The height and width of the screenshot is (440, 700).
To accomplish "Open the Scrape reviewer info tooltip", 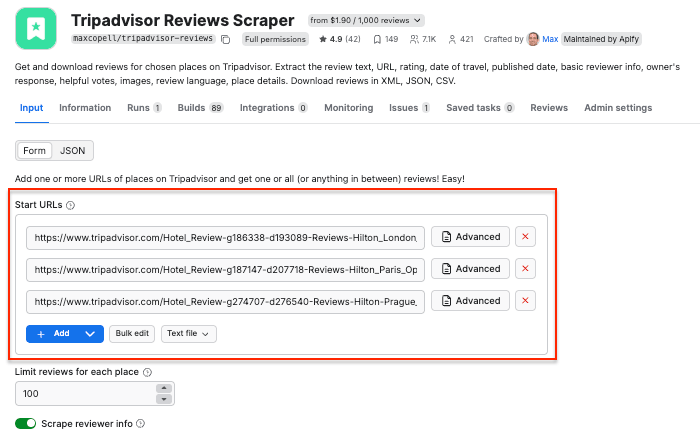I will point(141,423).
